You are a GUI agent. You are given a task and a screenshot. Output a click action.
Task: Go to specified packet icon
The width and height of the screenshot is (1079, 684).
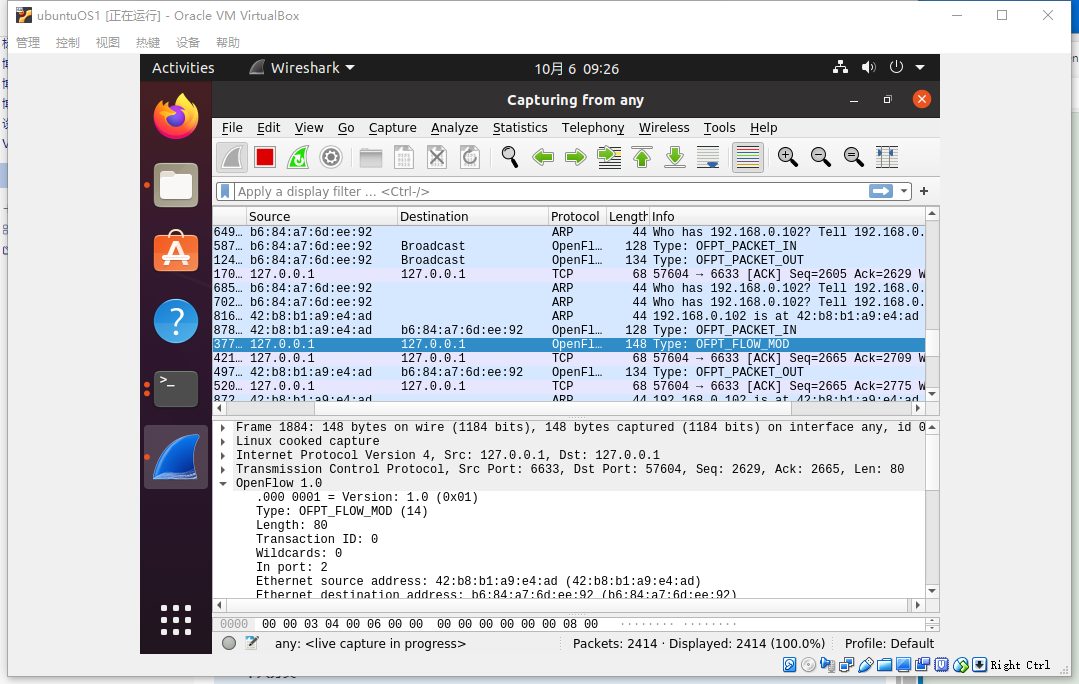[609, 158]
